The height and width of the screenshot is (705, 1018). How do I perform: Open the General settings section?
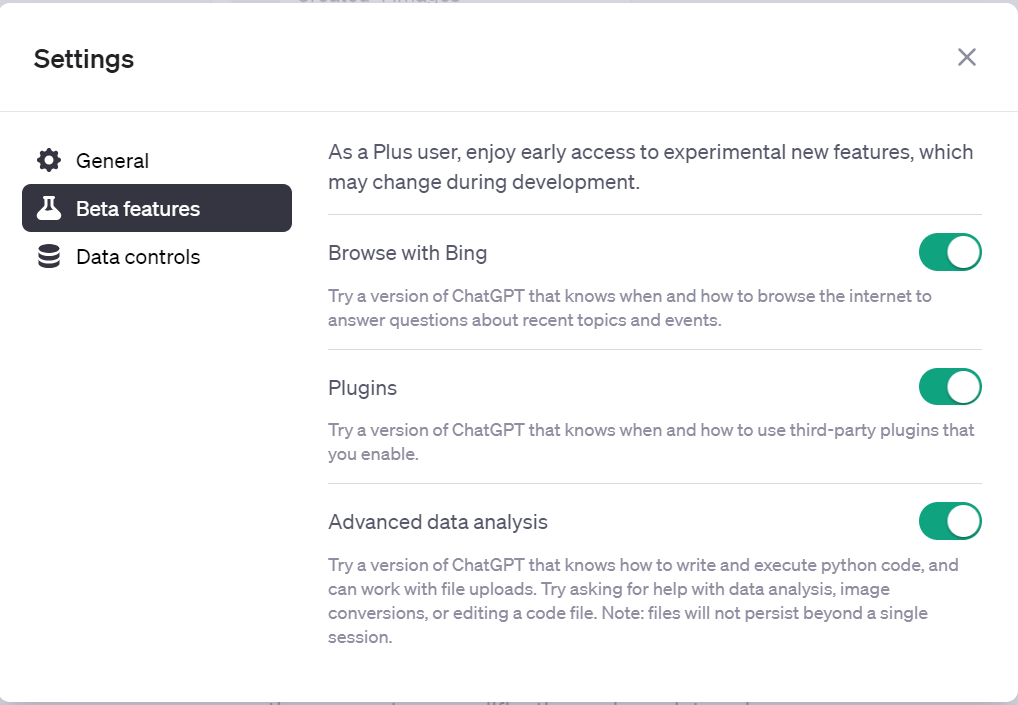[112, 161]
